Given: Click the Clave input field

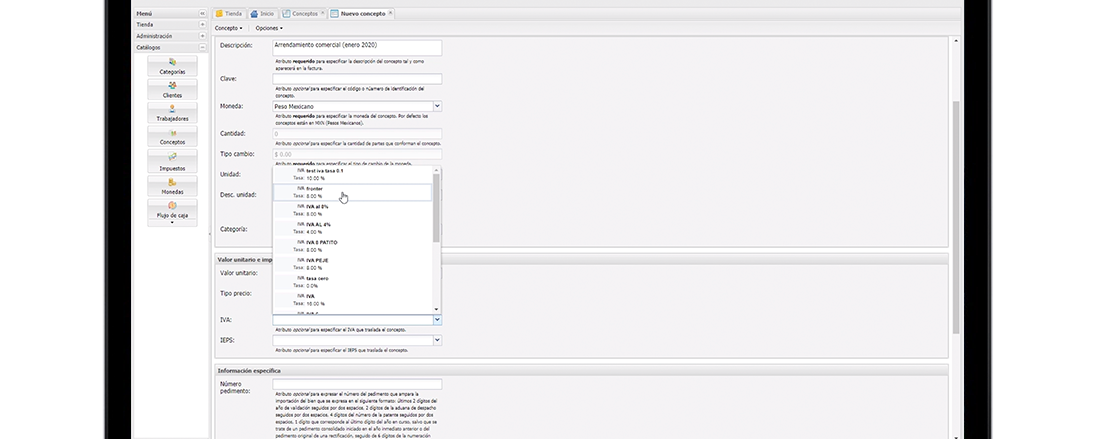Looking at the screenshot, I should (x=357, y=79).
